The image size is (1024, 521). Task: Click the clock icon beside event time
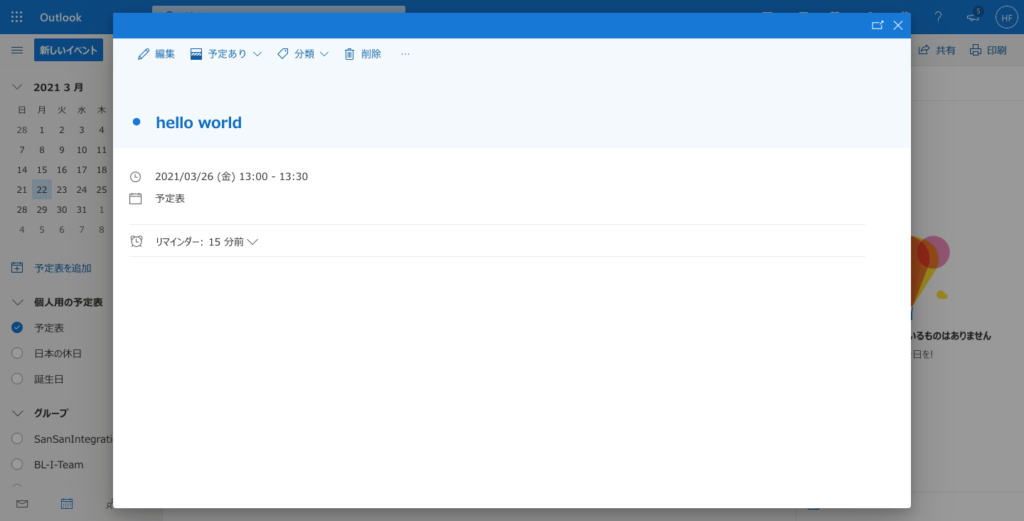135,177
